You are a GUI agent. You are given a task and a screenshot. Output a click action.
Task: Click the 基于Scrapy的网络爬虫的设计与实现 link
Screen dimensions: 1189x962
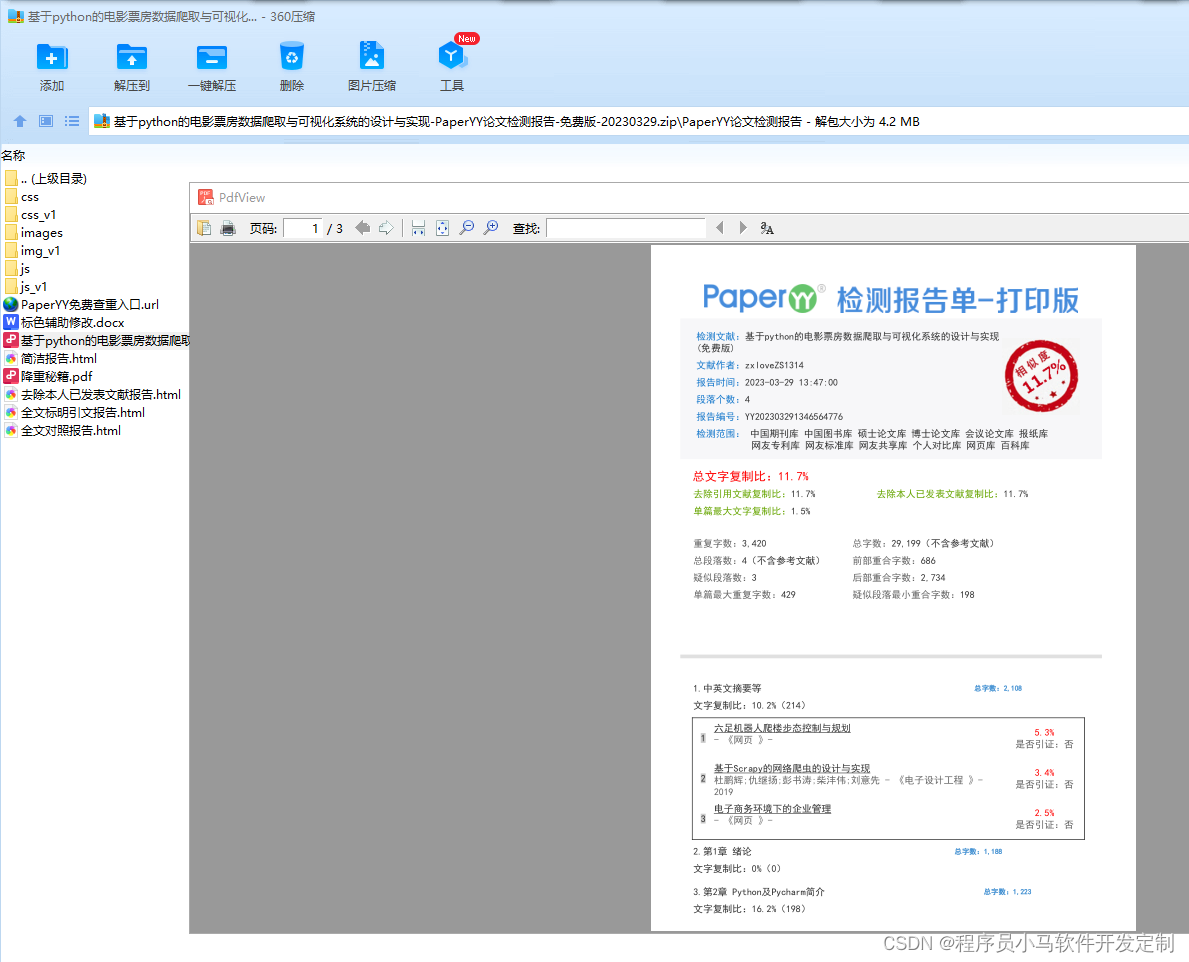coord(792,768)
